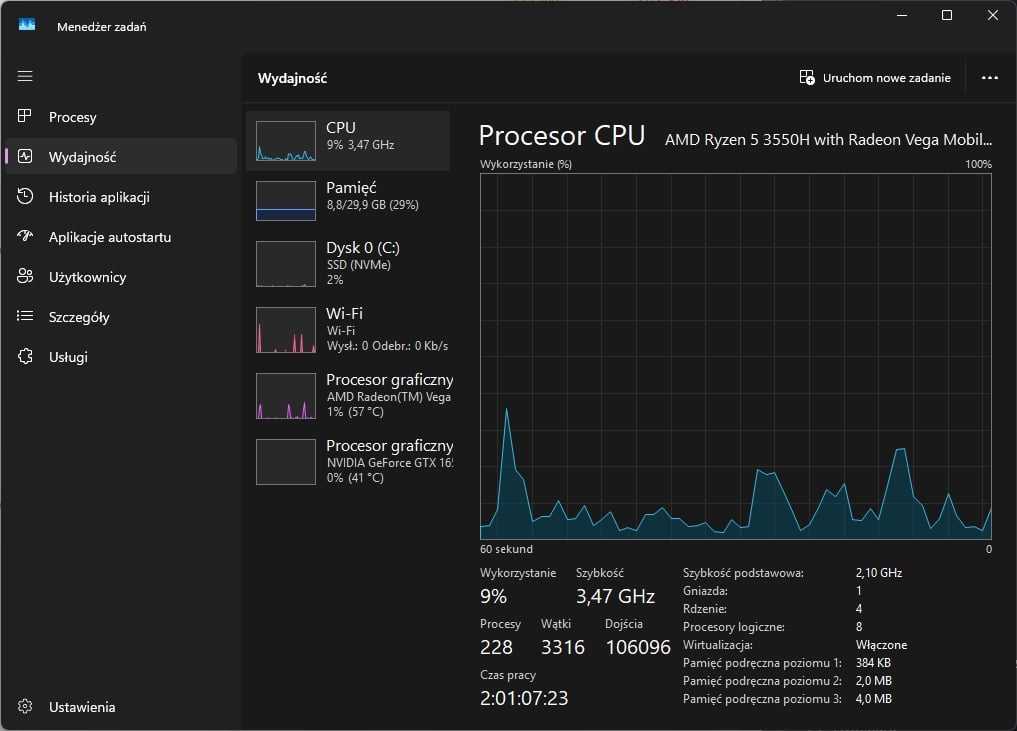Click the Procesor CPU heading
Screen dimensions: 1017x731
[x=562, y=136]
